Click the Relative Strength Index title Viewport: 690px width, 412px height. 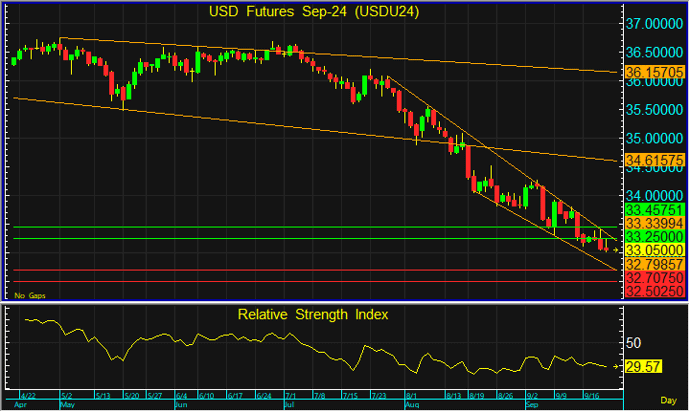312,314
